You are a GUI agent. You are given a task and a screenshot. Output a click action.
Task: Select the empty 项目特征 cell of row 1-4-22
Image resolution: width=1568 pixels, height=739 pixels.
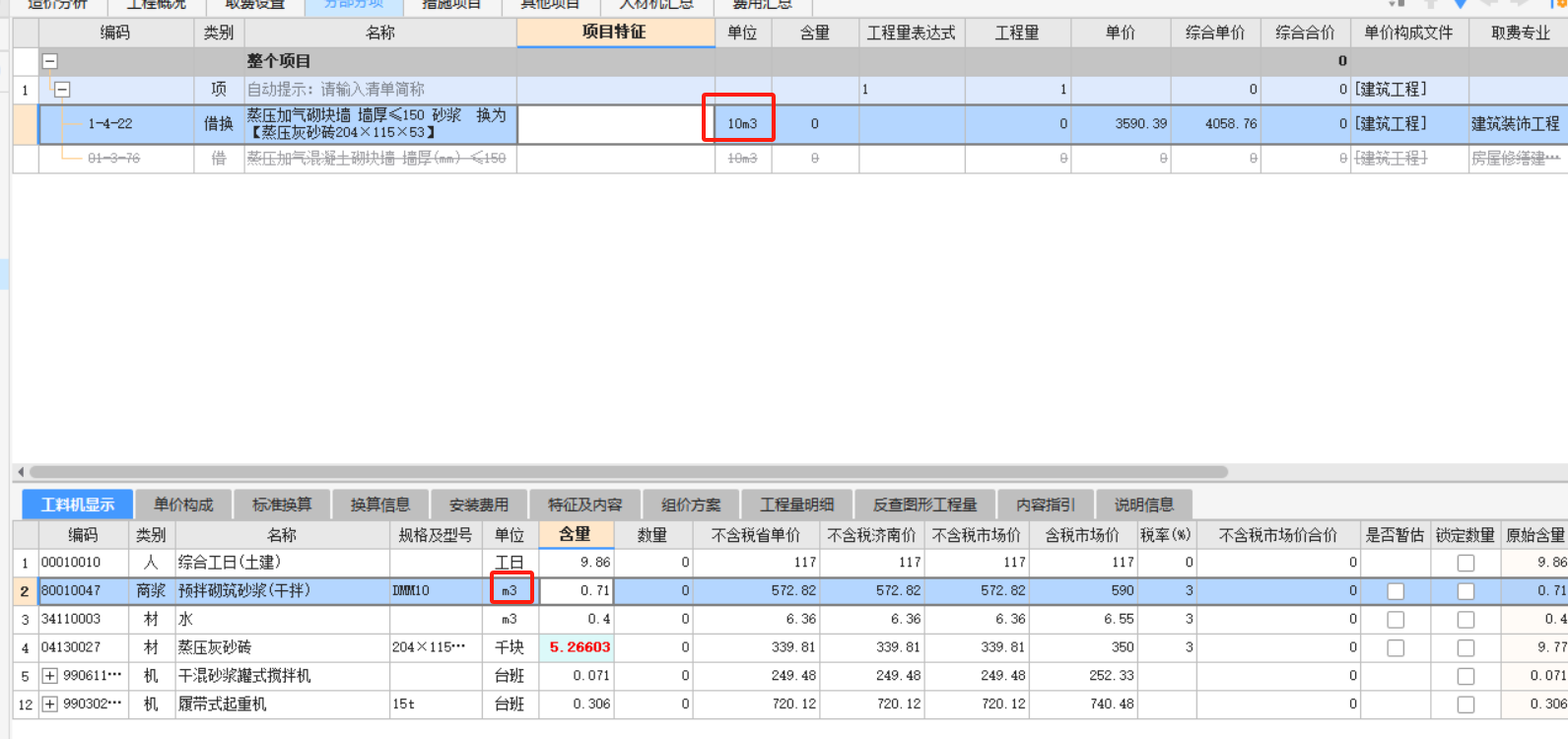point(616,124)
